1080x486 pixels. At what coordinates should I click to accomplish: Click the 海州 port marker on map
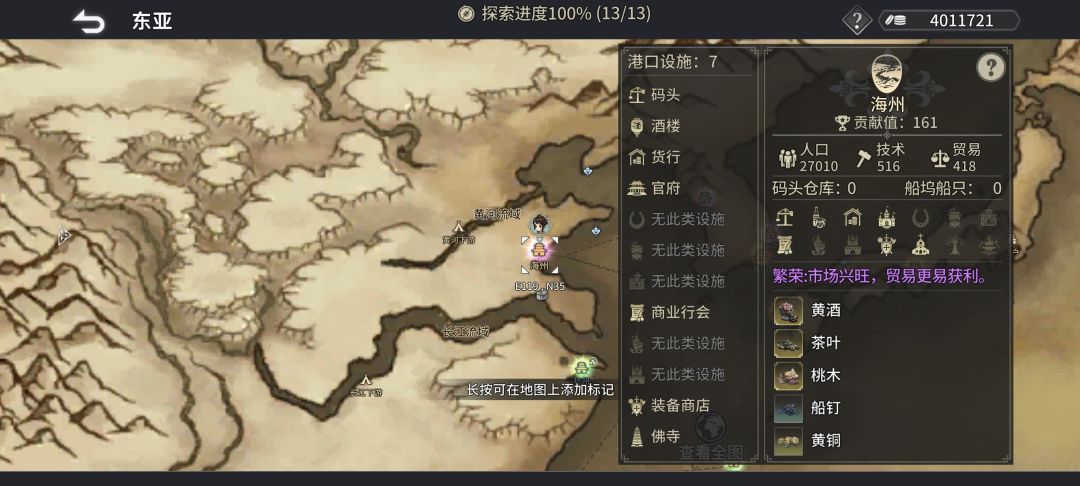tap(539, 251)
